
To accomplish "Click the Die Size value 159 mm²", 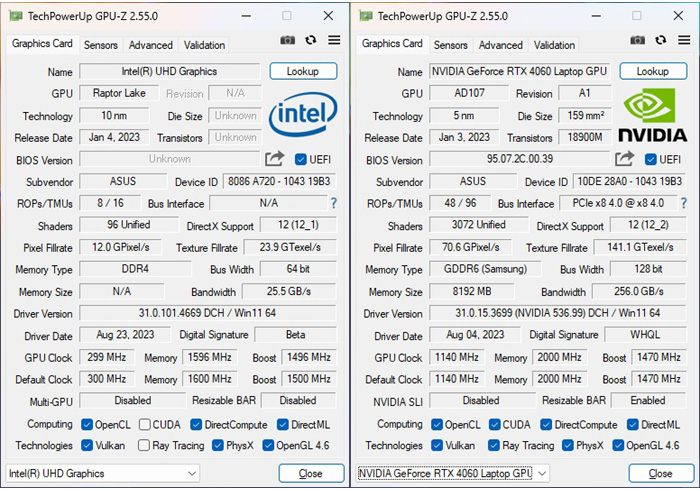I will click(585, 116).
